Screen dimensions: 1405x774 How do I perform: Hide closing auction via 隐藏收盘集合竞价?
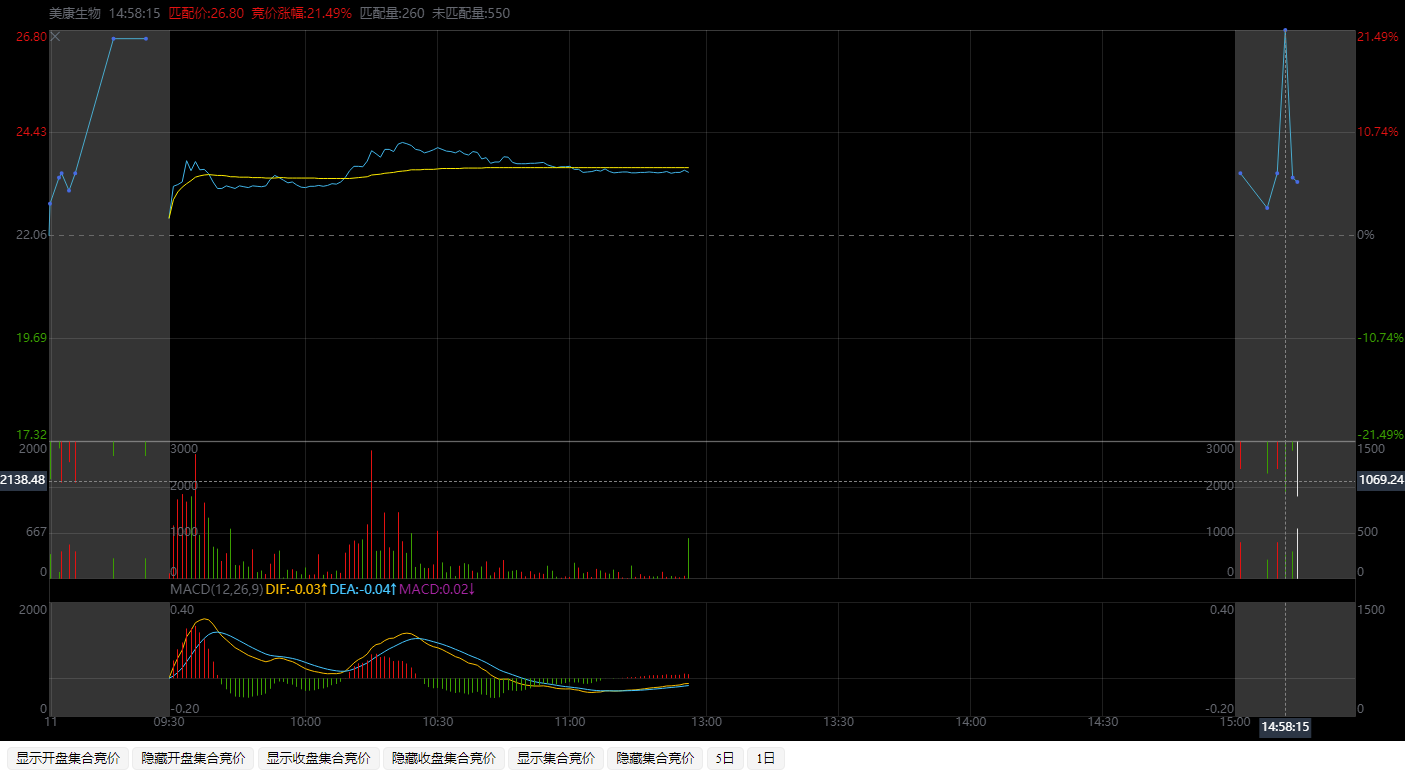point(443,759)
